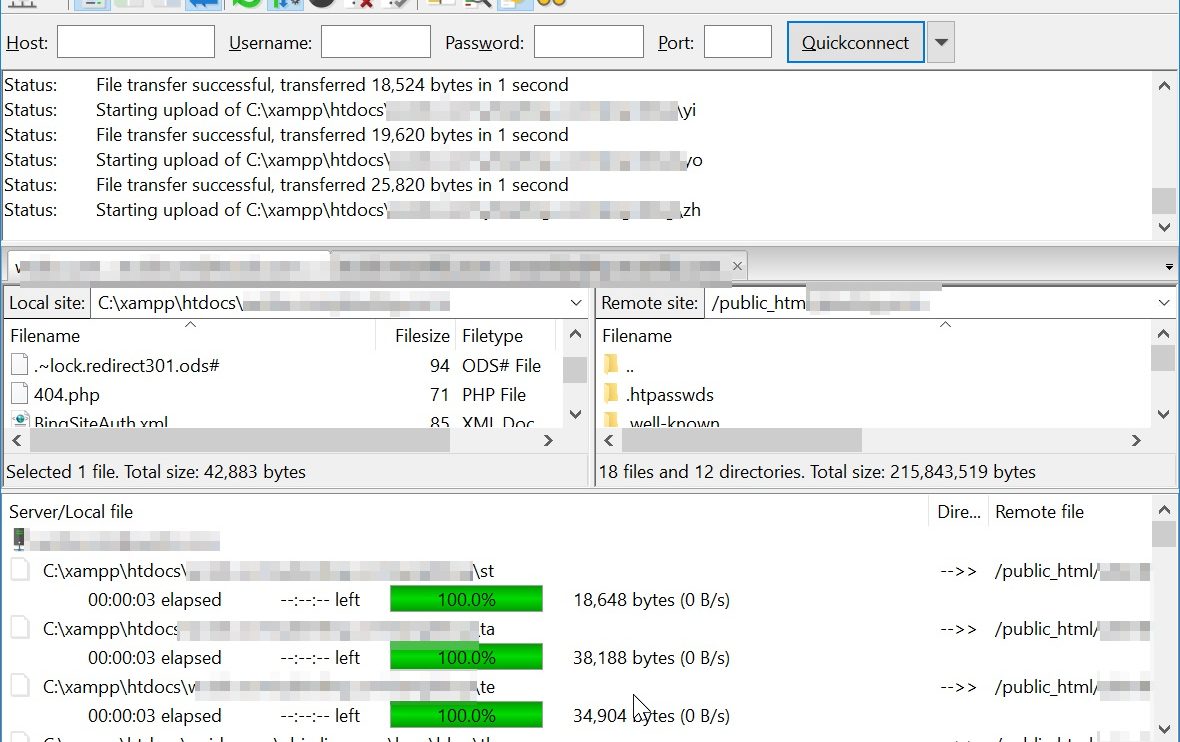
Task: Select the '..' parent folder in remote list
Action: 630,369
